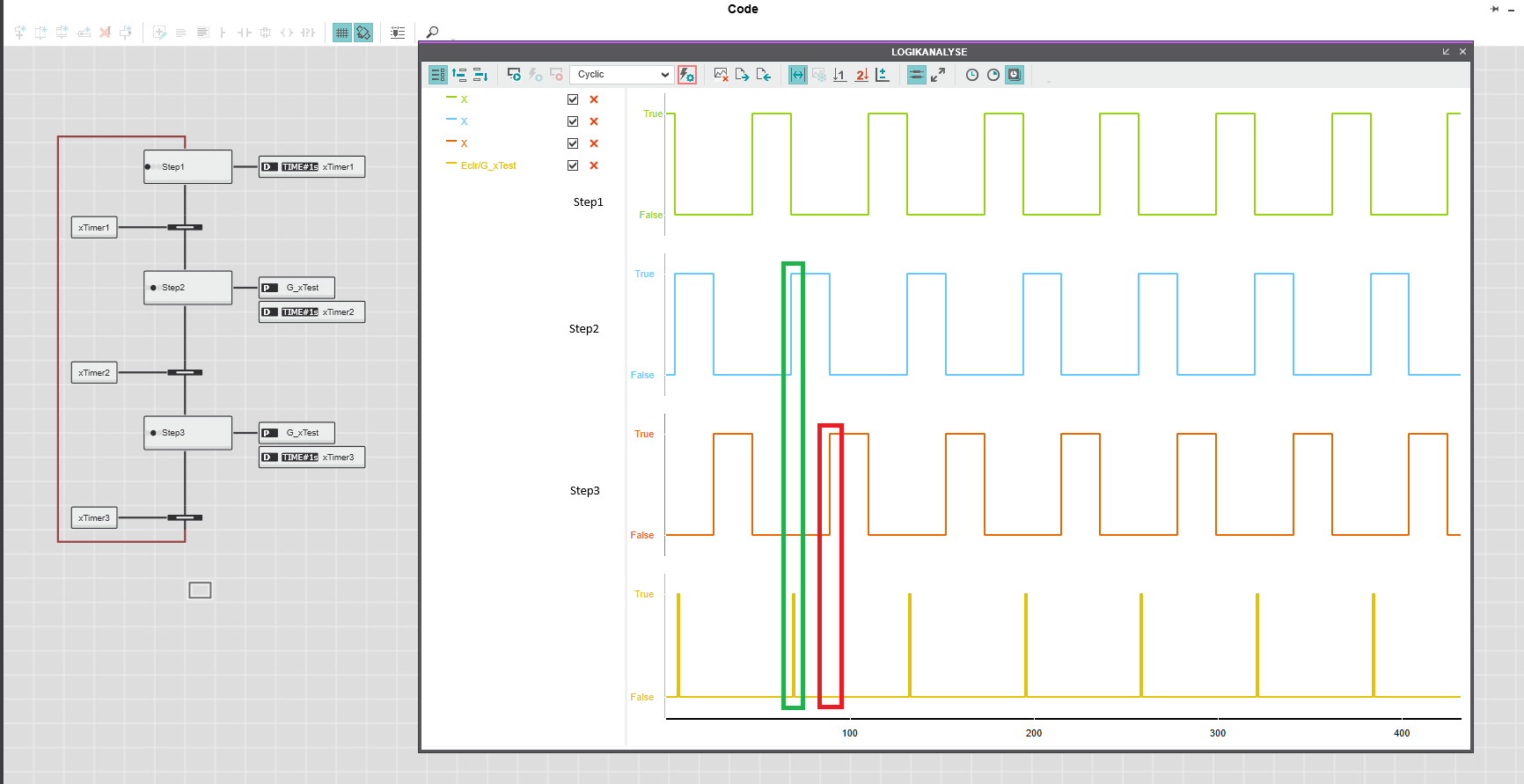Click the trigger configuration lightning-gear icon
Image resolution: width=1524 pixels, height=784 pixels.
pos(687,75)
